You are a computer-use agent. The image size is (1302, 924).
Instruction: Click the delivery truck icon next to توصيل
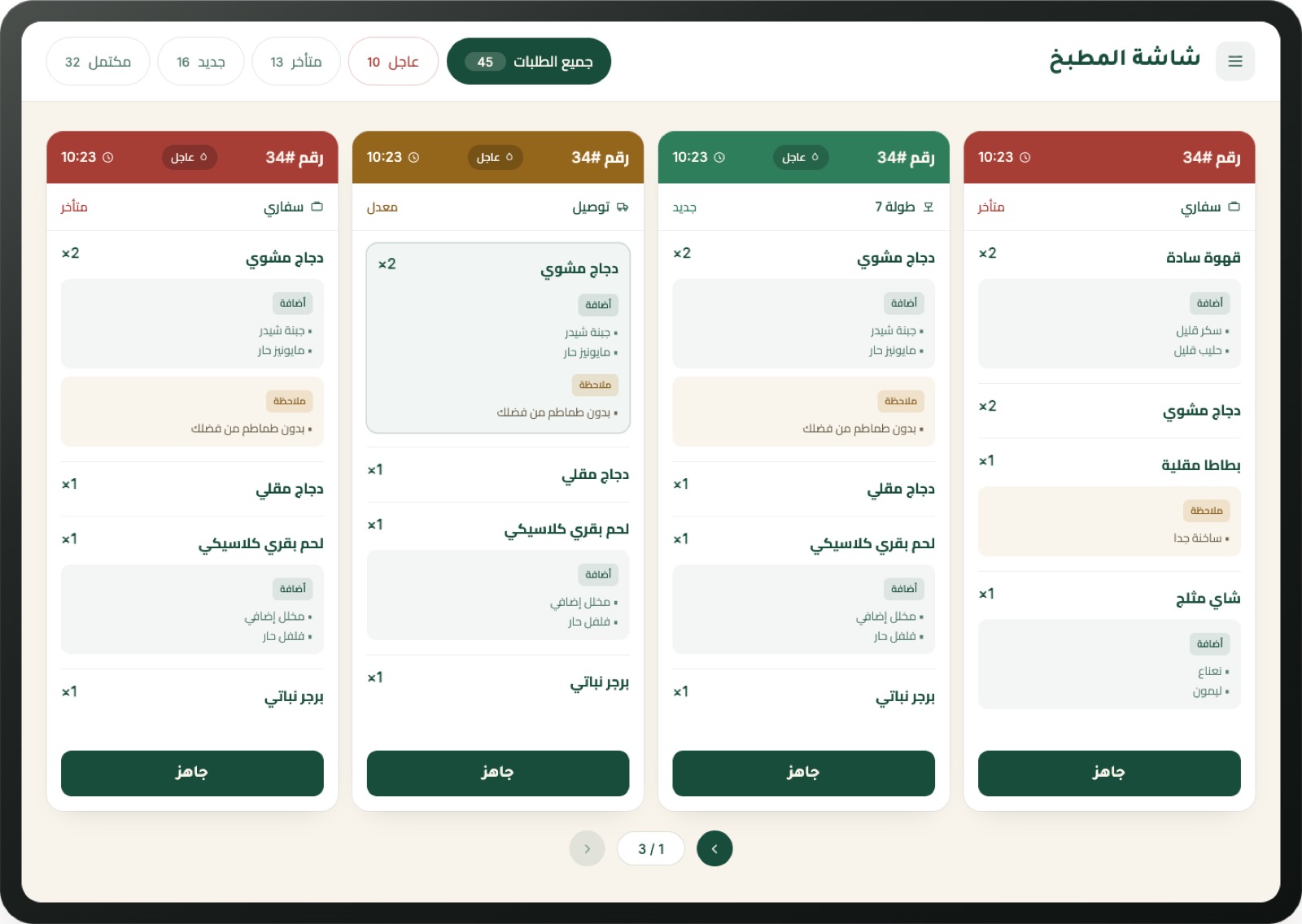tap(623, 207)
